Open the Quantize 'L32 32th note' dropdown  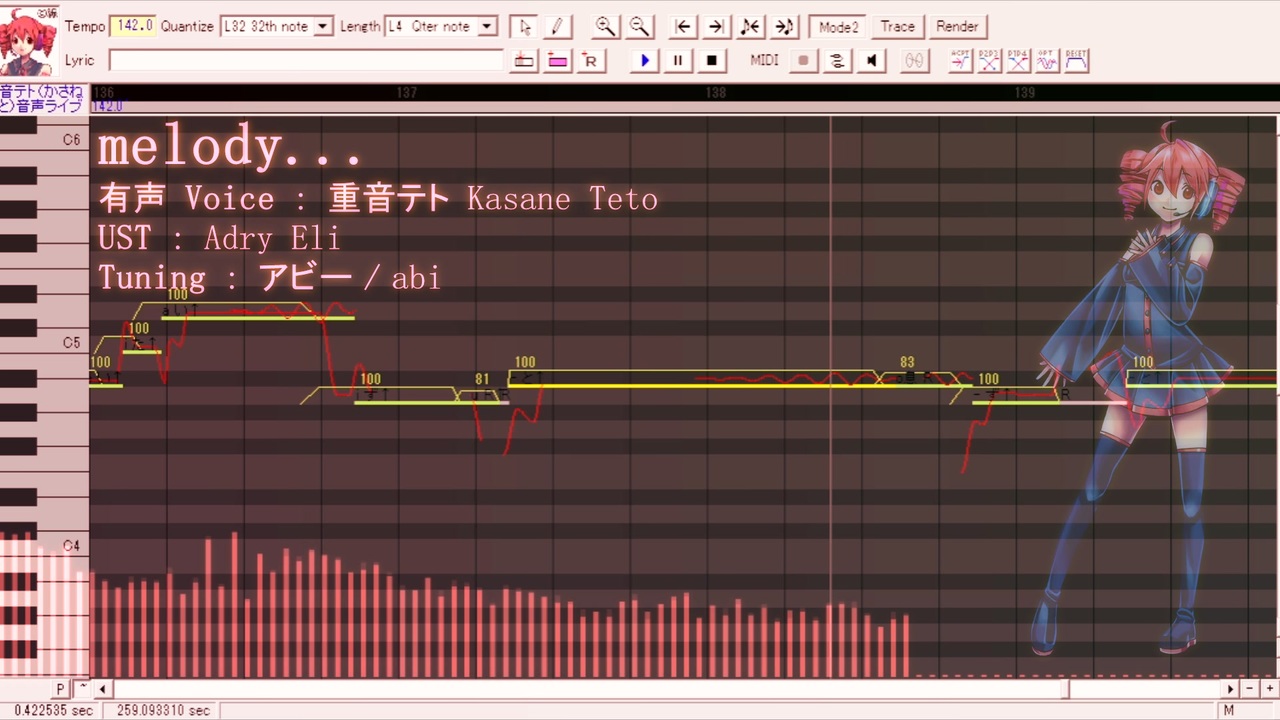pos(322,26)
